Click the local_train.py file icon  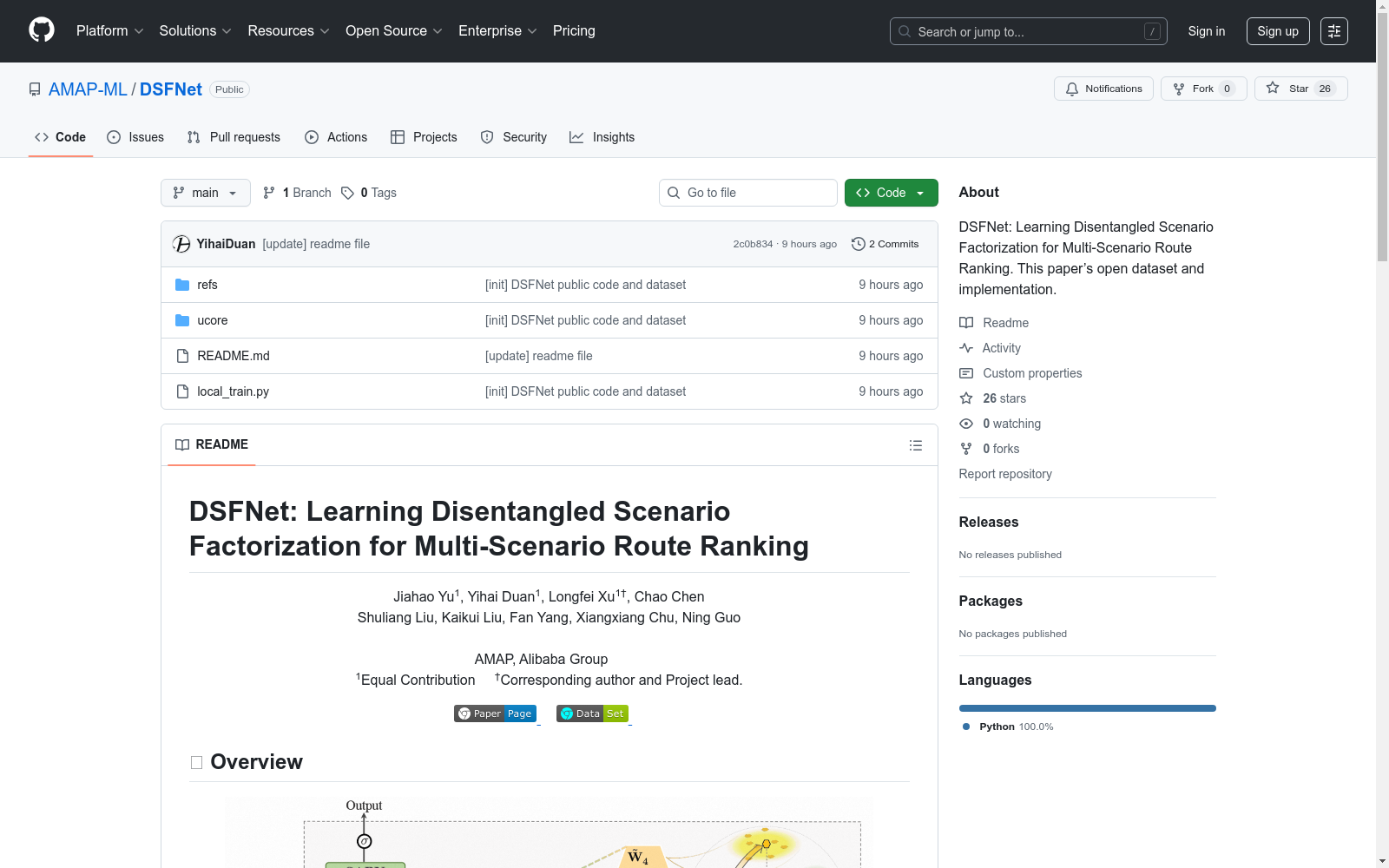[182, 391]
